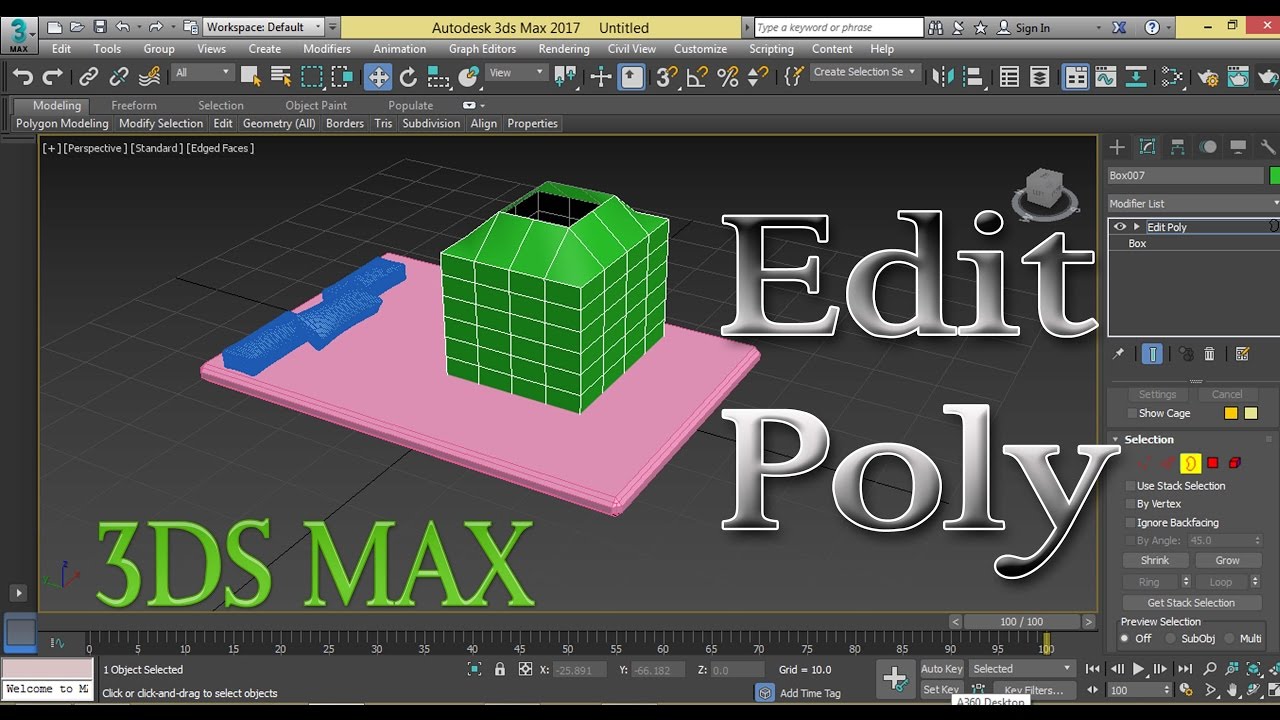Click the Shrink selection button
1280x720 pixels.
click(1155, 560)
